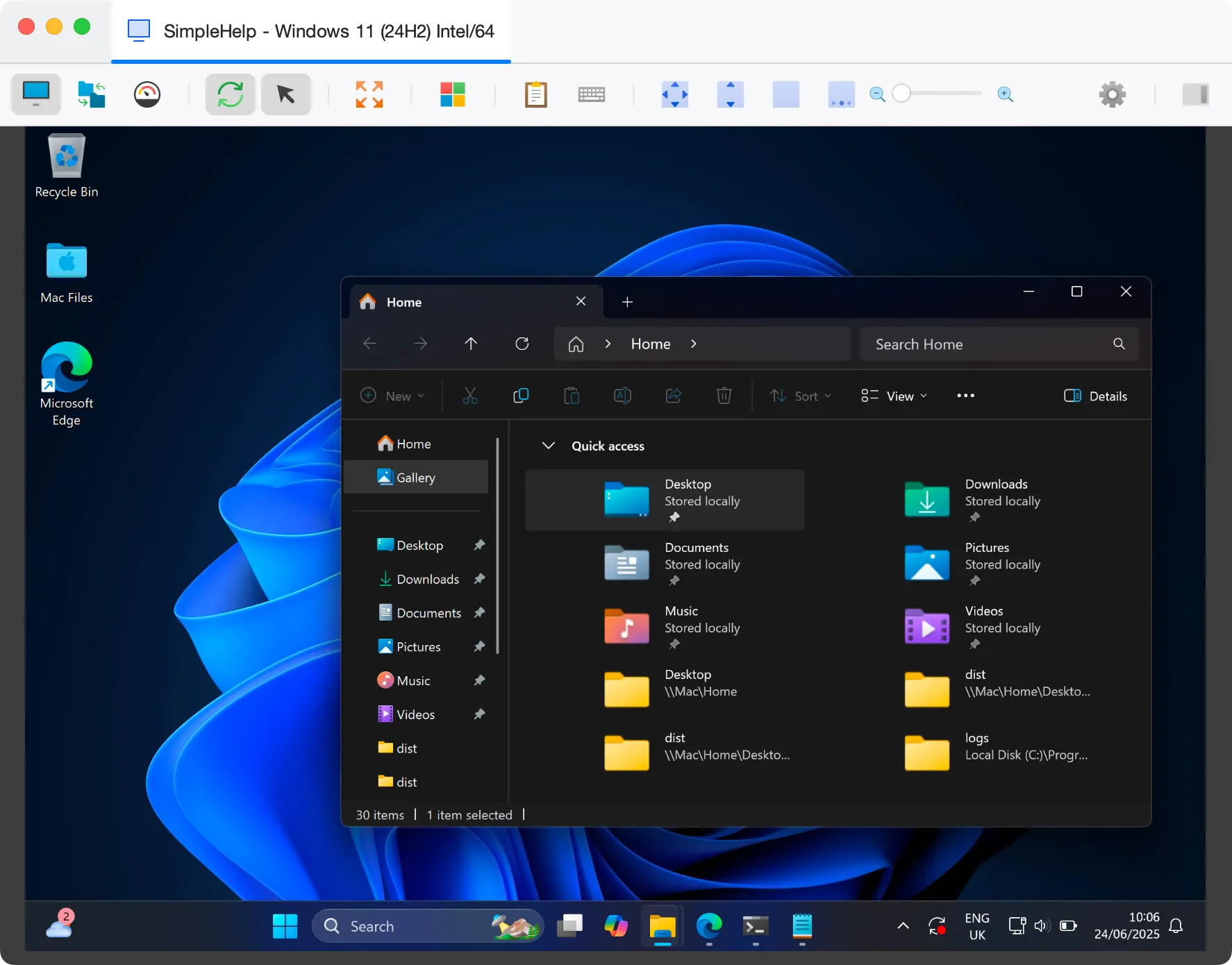The height and width of the screenshot is (965, 1232).
Task: Click the Details button in File Explorer
Action: [x=1096, y=396]
